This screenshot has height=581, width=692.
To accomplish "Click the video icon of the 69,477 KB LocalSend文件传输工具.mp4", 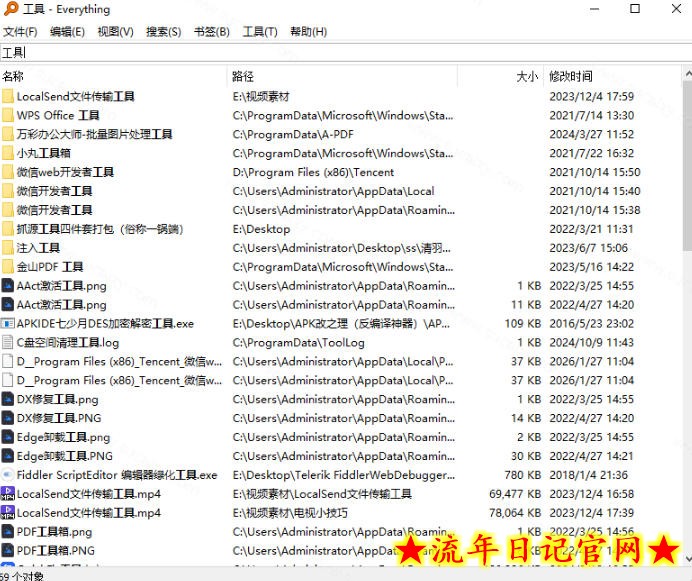I will tap(8, 494).
